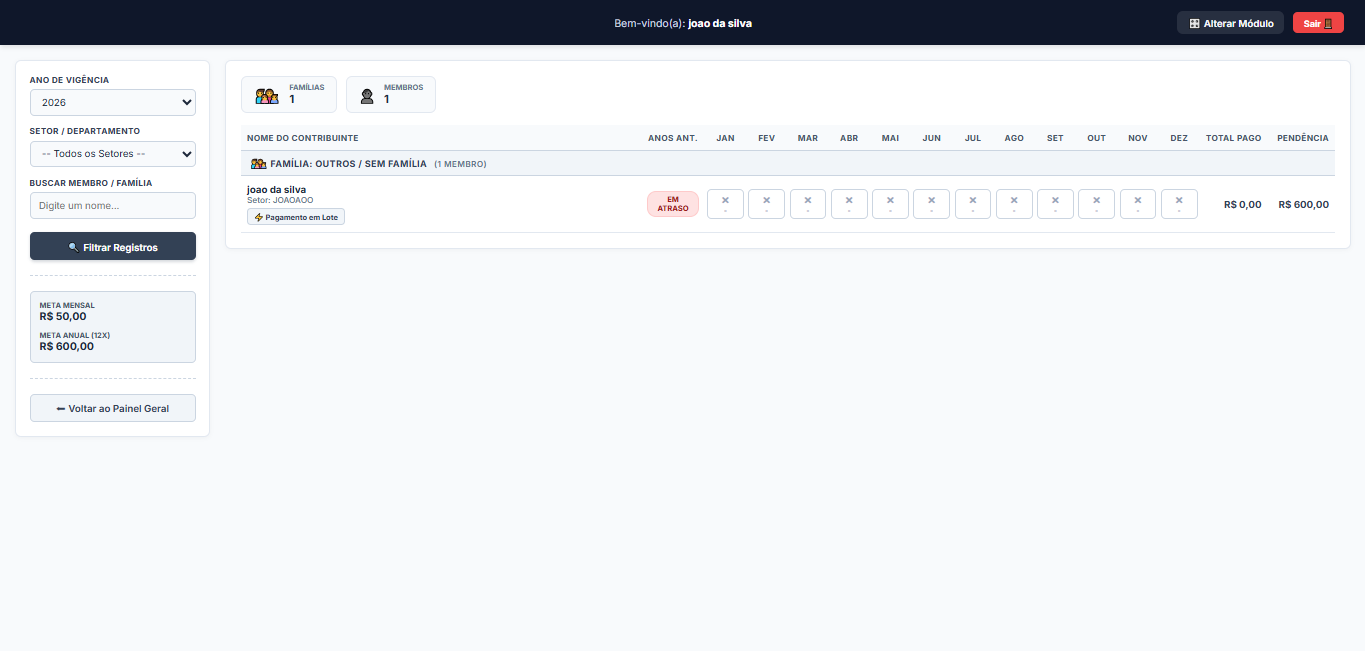Click the Alterar Módulo button
The width and height of the screenshot is (1365, 651).
[x=1230, y=23]
